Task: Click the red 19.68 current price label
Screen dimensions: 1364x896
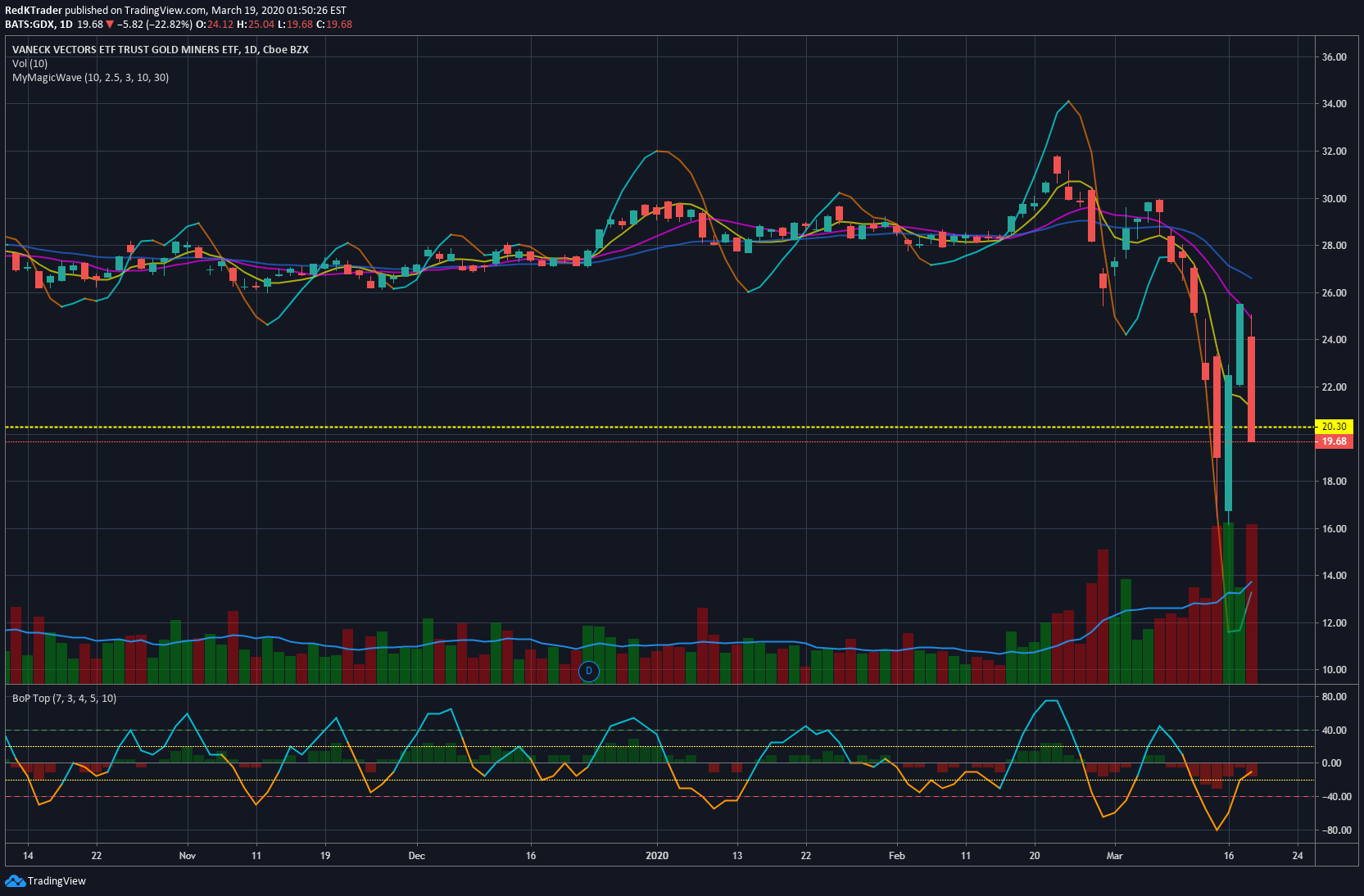Action: (x=1334, y=441)
